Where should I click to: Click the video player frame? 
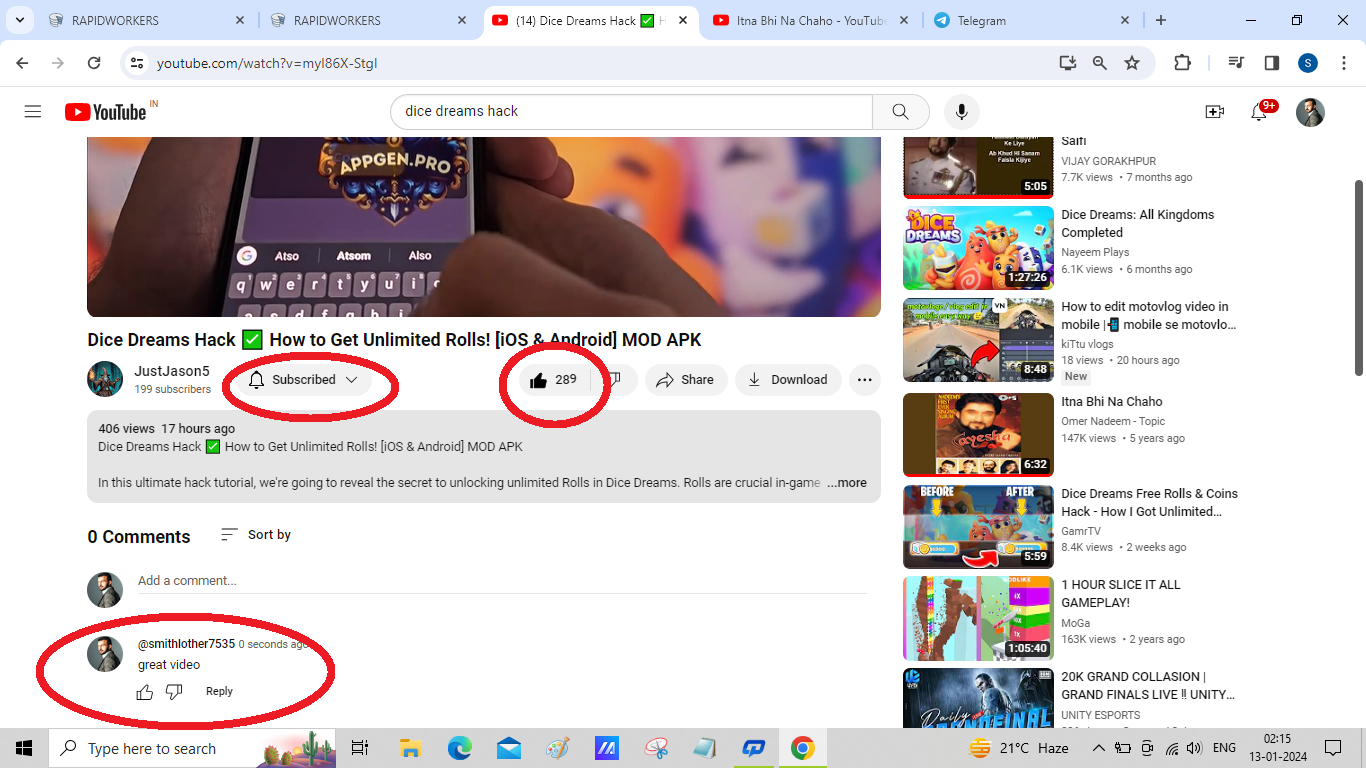pos(484,227)
